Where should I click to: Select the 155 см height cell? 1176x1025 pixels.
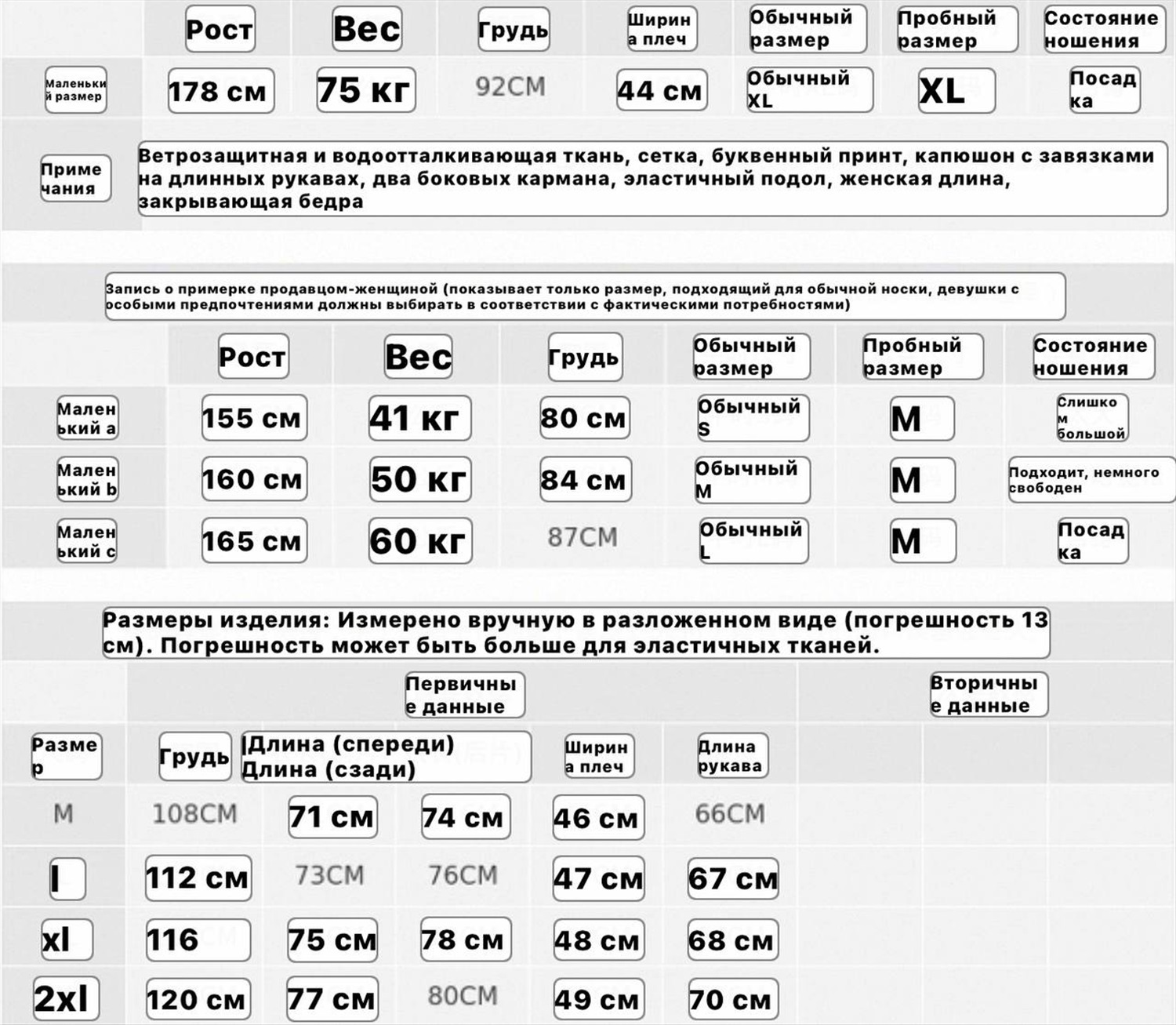(x=253, y=418)
